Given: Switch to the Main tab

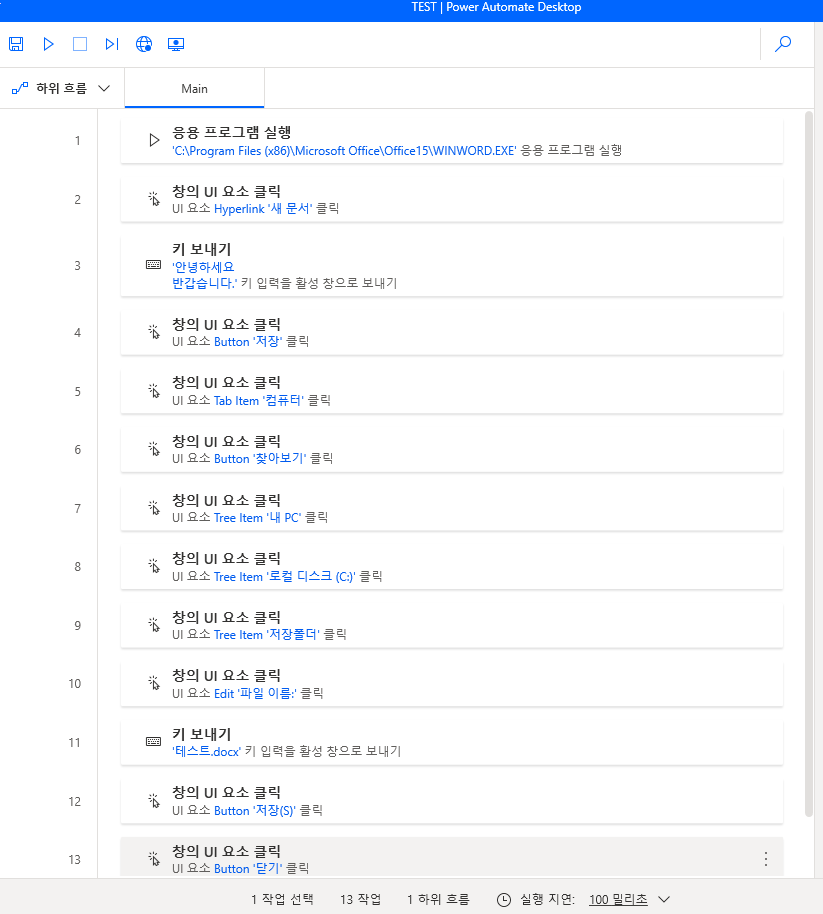Looking at the screenshot, I should (194, 89).
